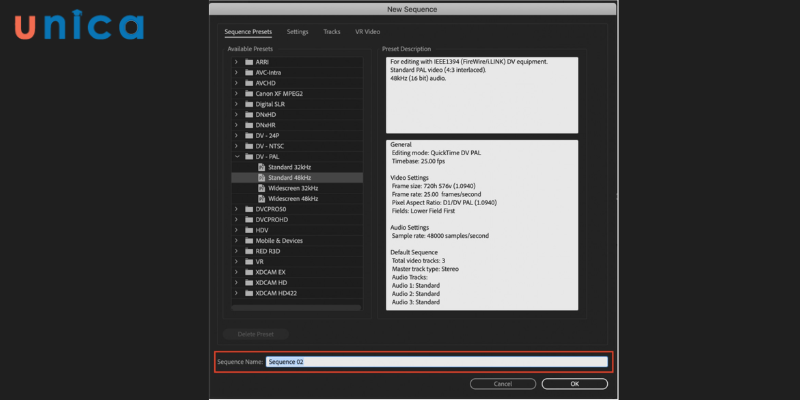Open the VR Video tab

click(x=366, y=32)
